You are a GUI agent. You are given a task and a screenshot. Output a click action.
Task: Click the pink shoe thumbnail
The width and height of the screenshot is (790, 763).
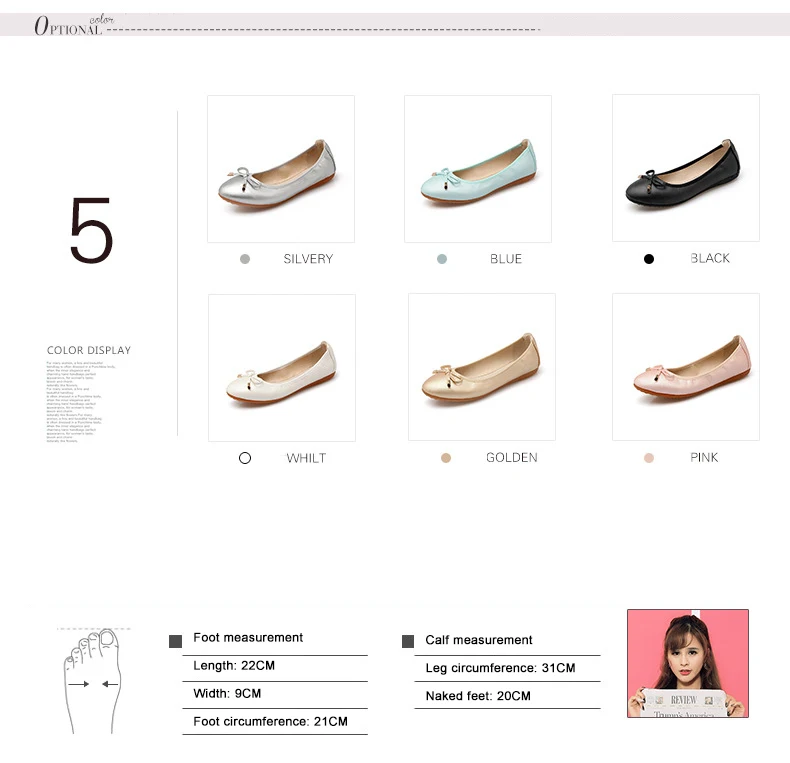pos(686,367)
